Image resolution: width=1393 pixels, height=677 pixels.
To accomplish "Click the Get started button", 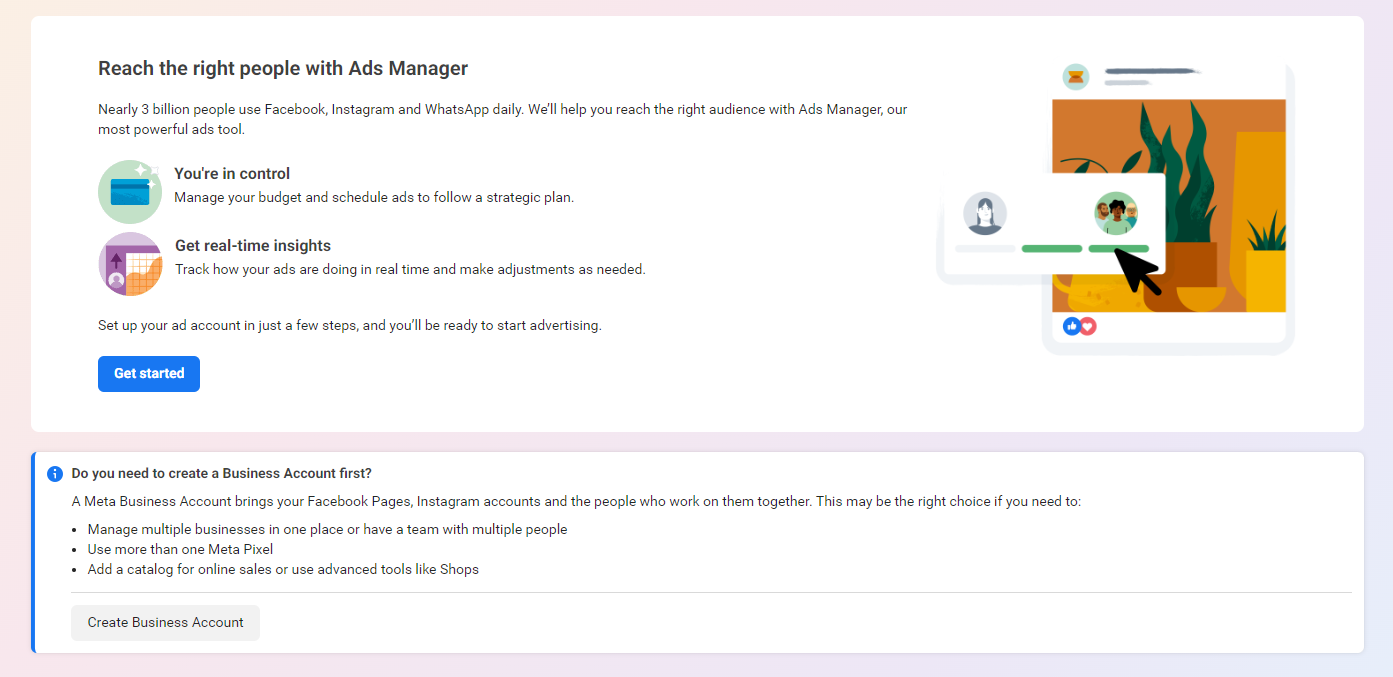I will 149,374.
